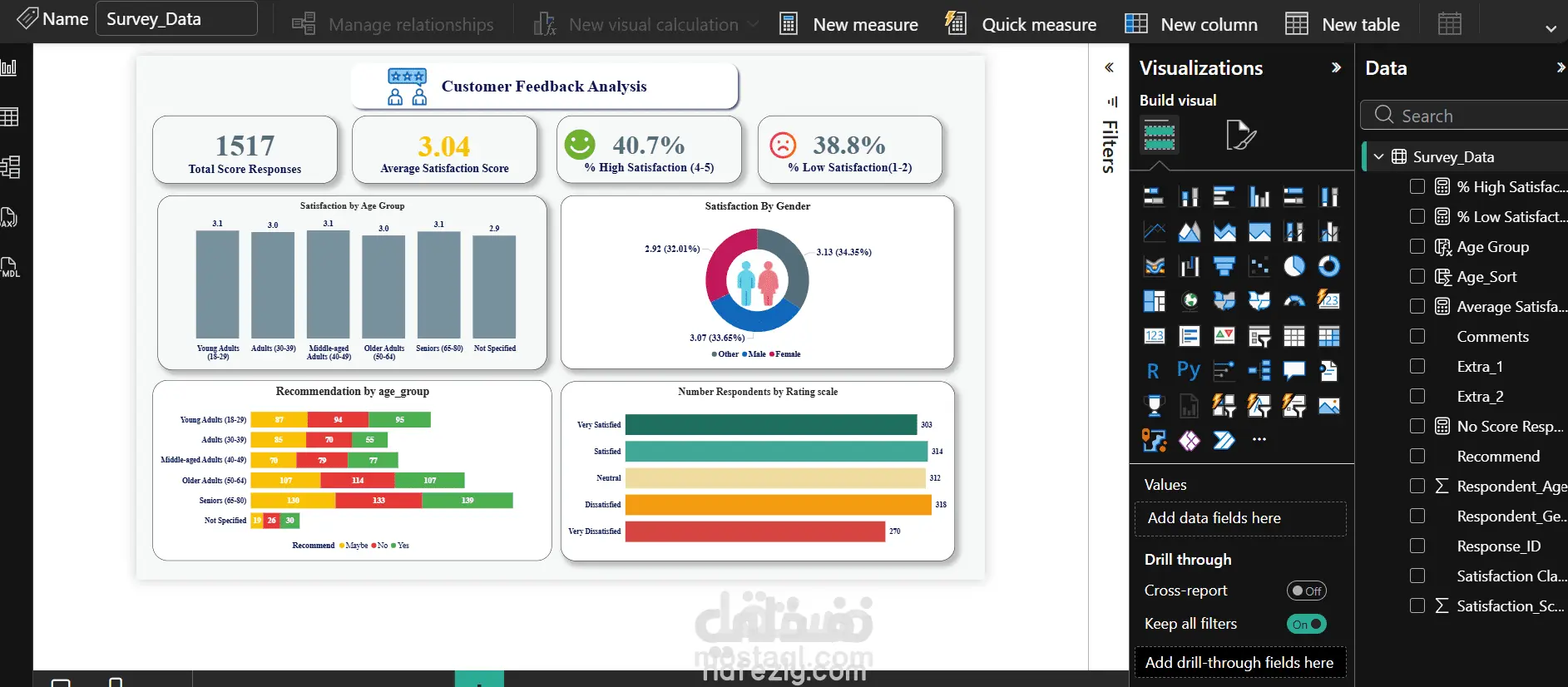Image resolution: width=1568 pixels, height=687 pixels.
Task: Turn off Keep all filters toggle
Action: point(1307,624)
